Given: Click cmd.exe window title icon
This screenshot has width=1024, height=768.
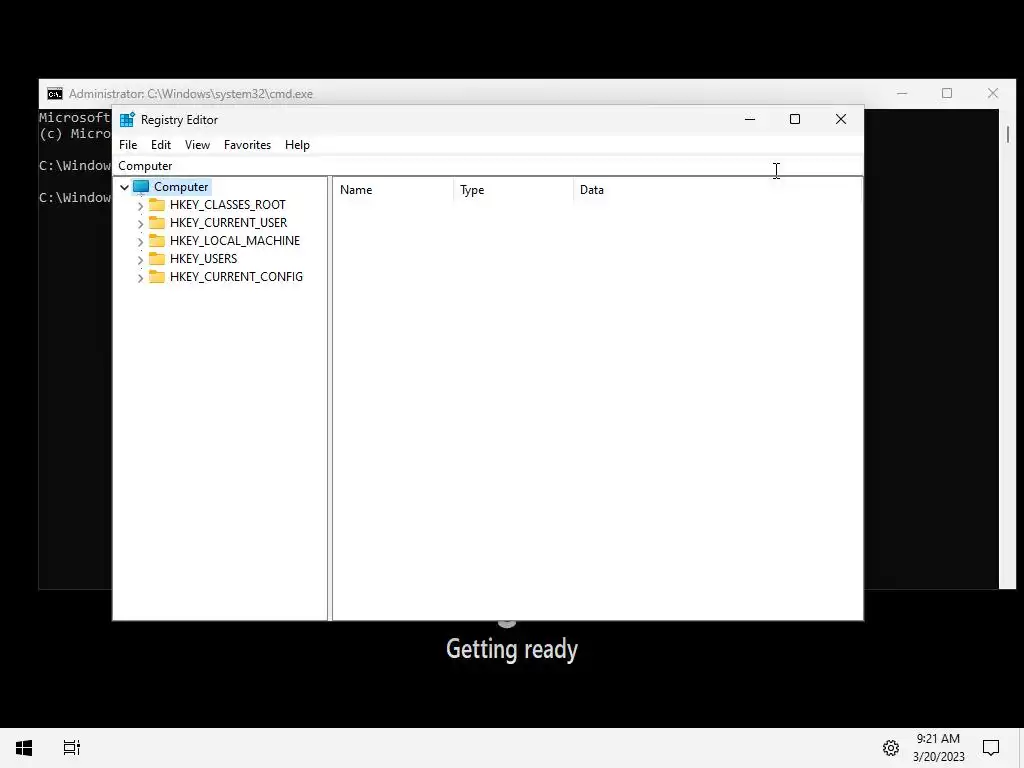Looking at the screenshot, I should [x=55, y=94].
